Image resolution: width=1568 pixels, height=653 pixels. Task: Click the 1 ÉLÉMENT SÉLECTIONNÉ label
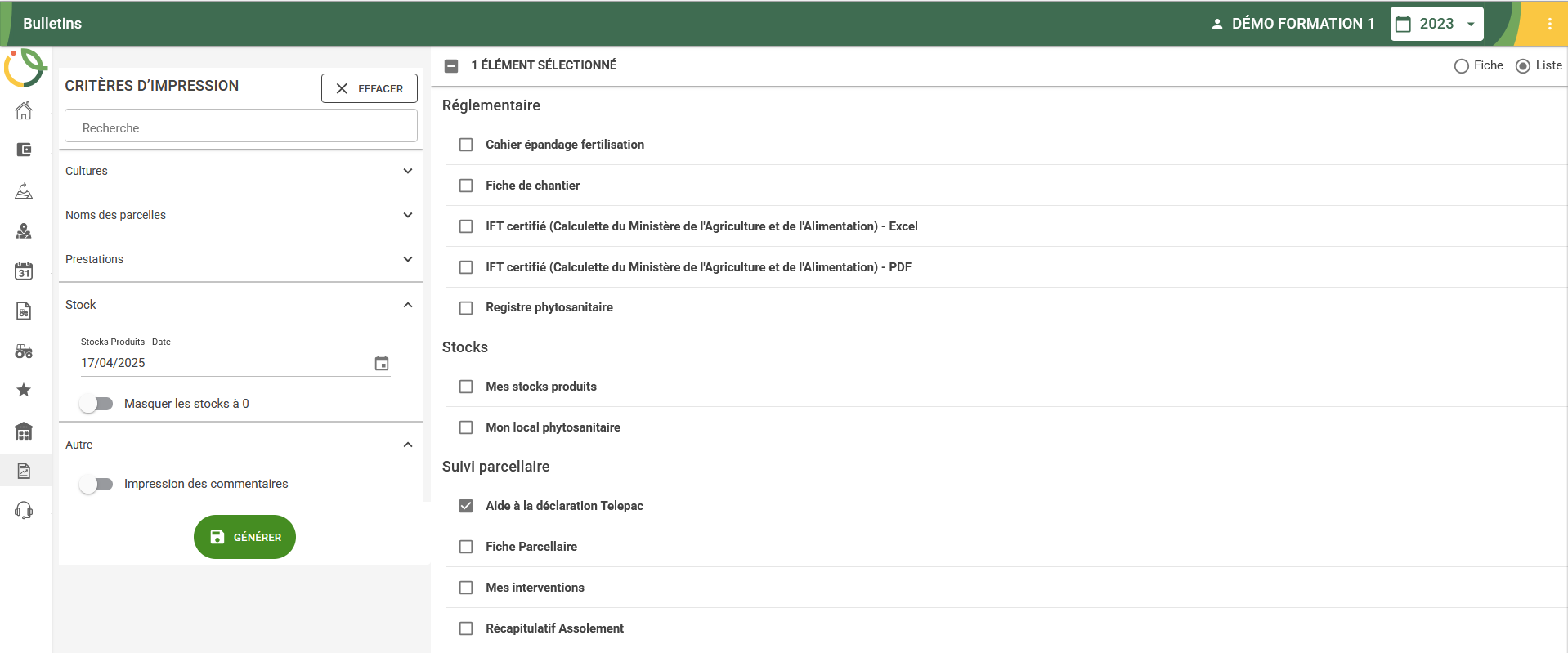544,65
